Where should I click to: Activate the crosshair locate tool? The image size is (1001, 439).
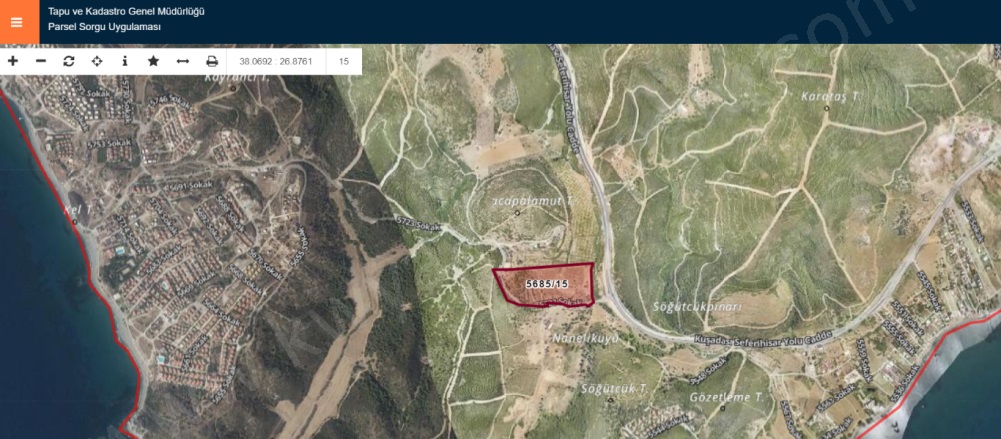click(x=97, y=61)
